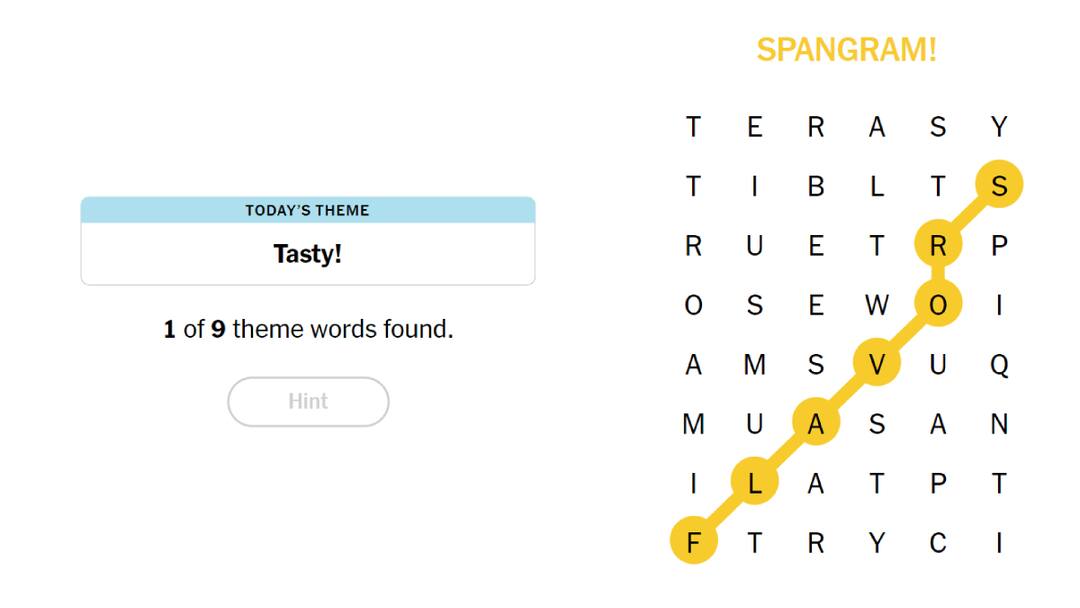Click the SPANGRAM! heading text
Screen dimensions: 1080x608
tap(846, 50)
